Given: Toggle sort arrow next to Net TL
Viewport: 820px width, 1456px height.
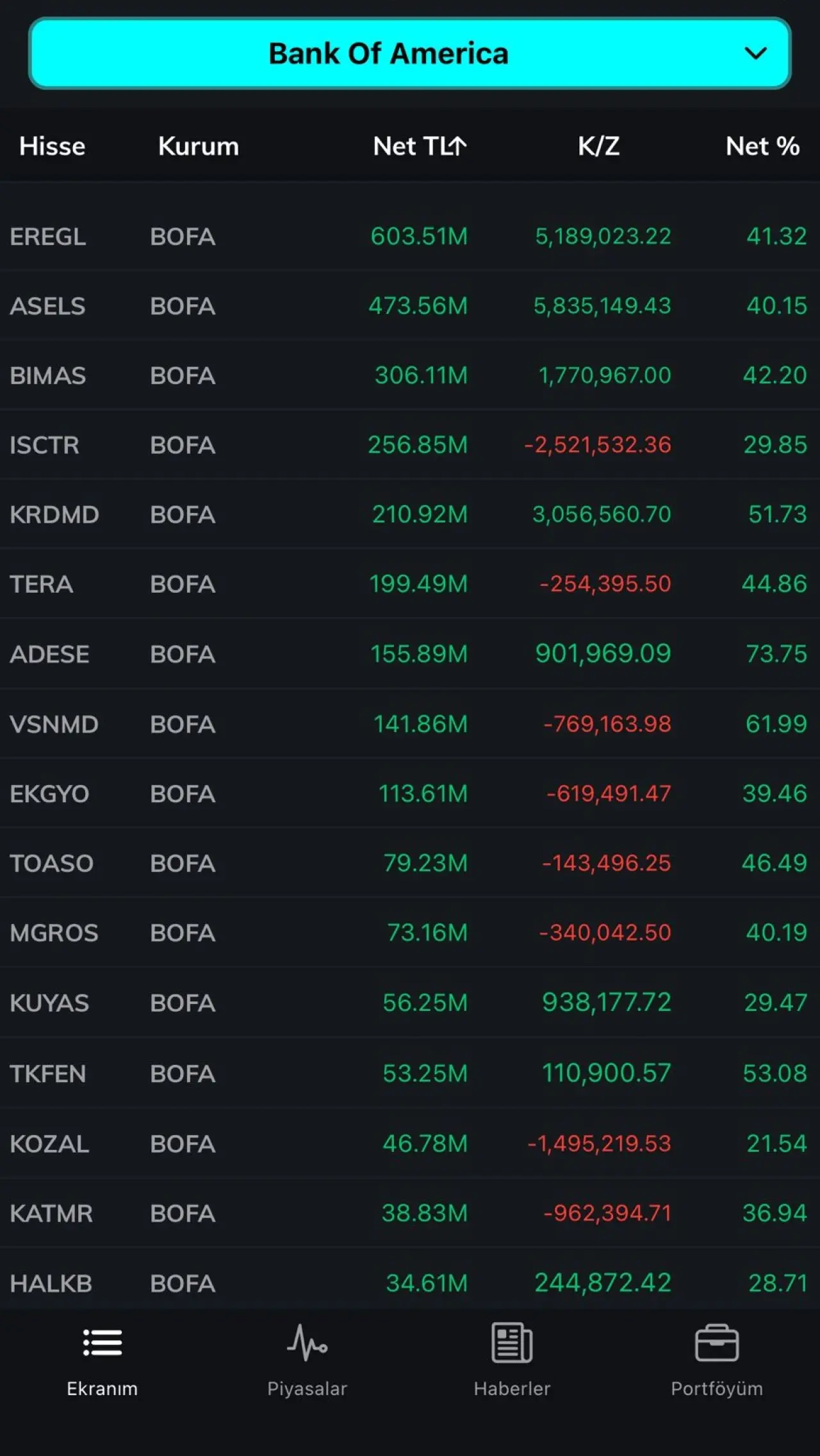Looking at the screenshot, I should click(457, 146).
